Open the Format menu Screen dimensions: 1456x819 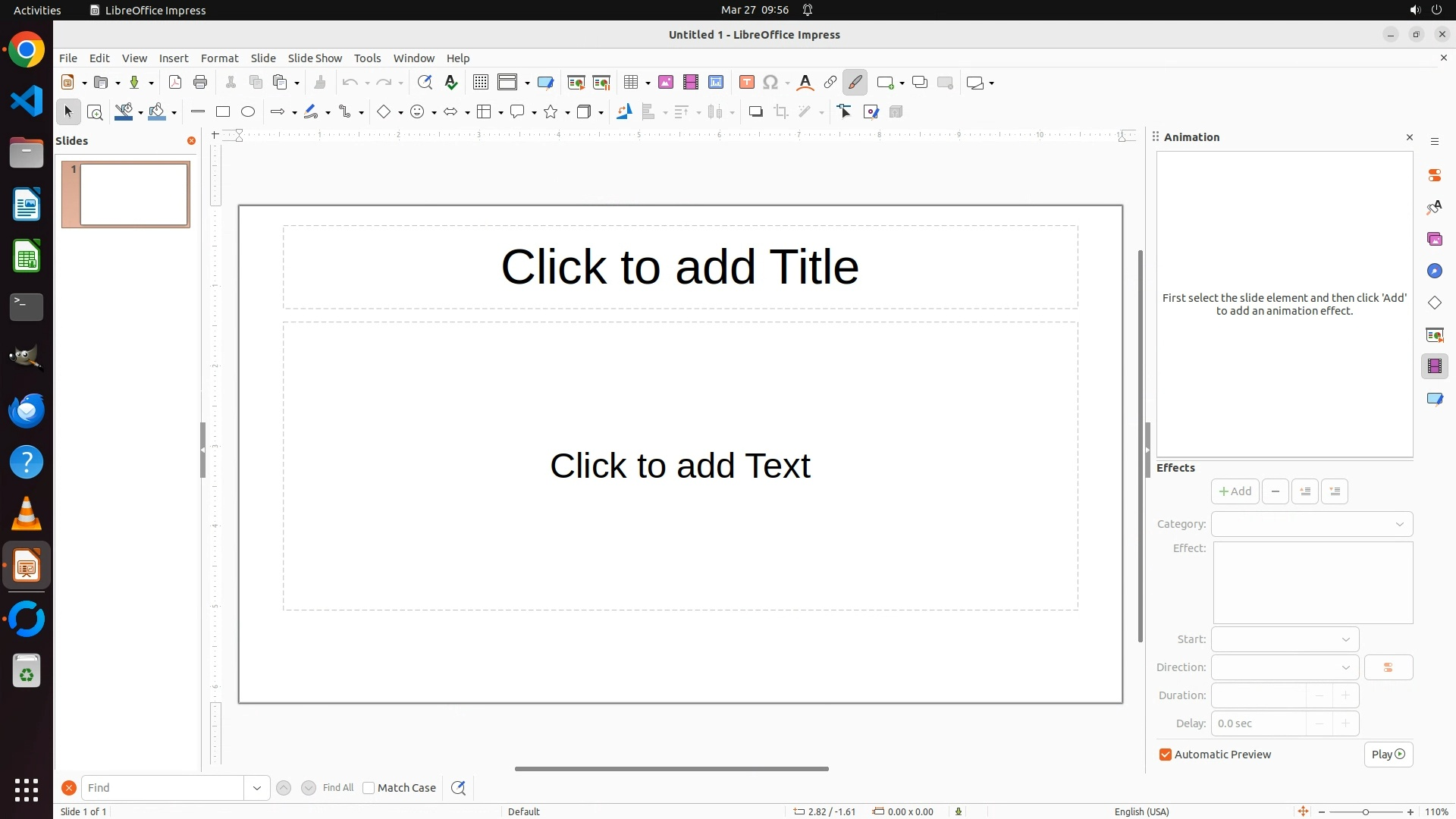[219, 58]
